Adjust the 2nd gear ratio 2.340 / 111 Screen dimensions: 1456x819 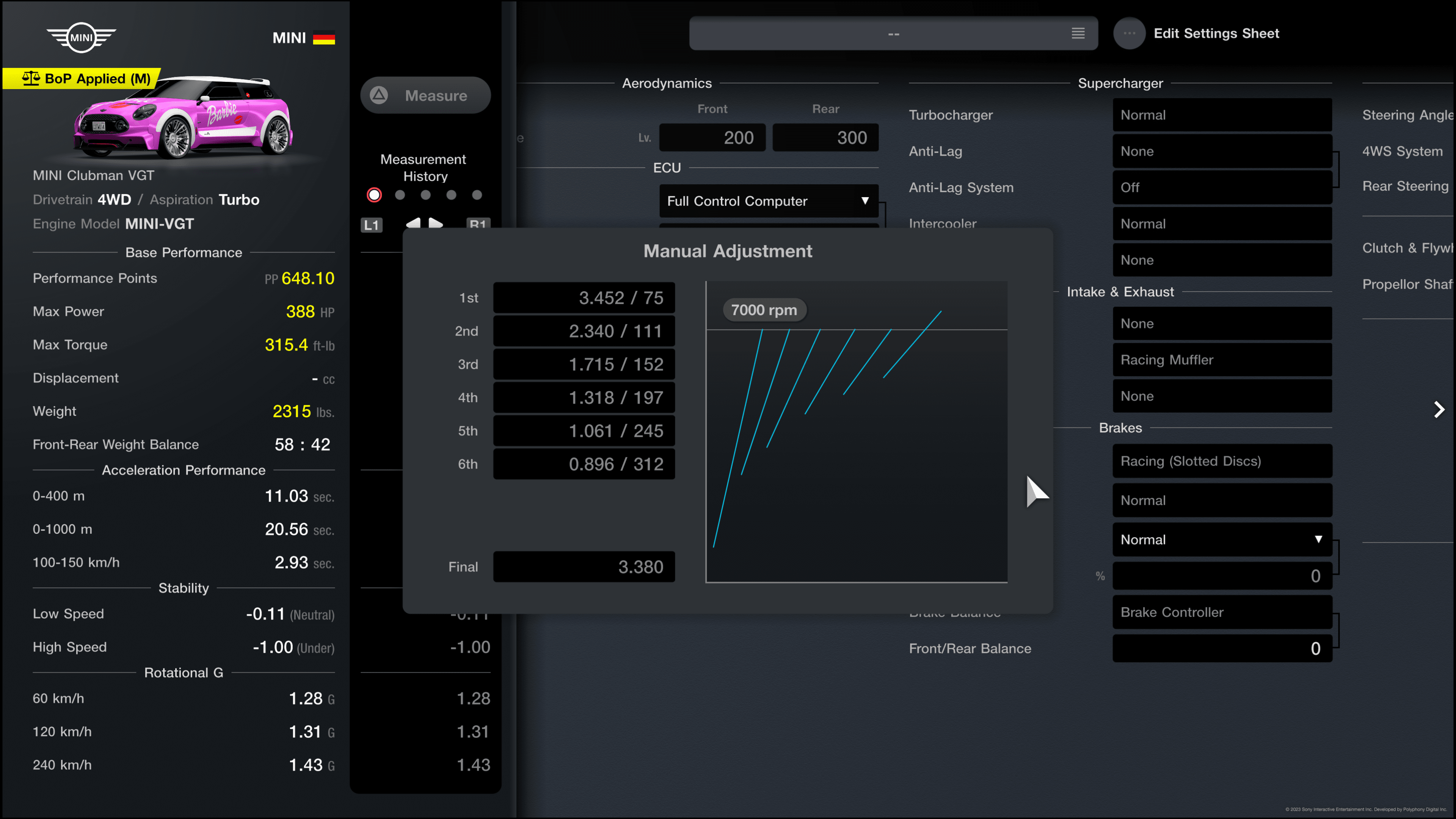tap(584, 331)
